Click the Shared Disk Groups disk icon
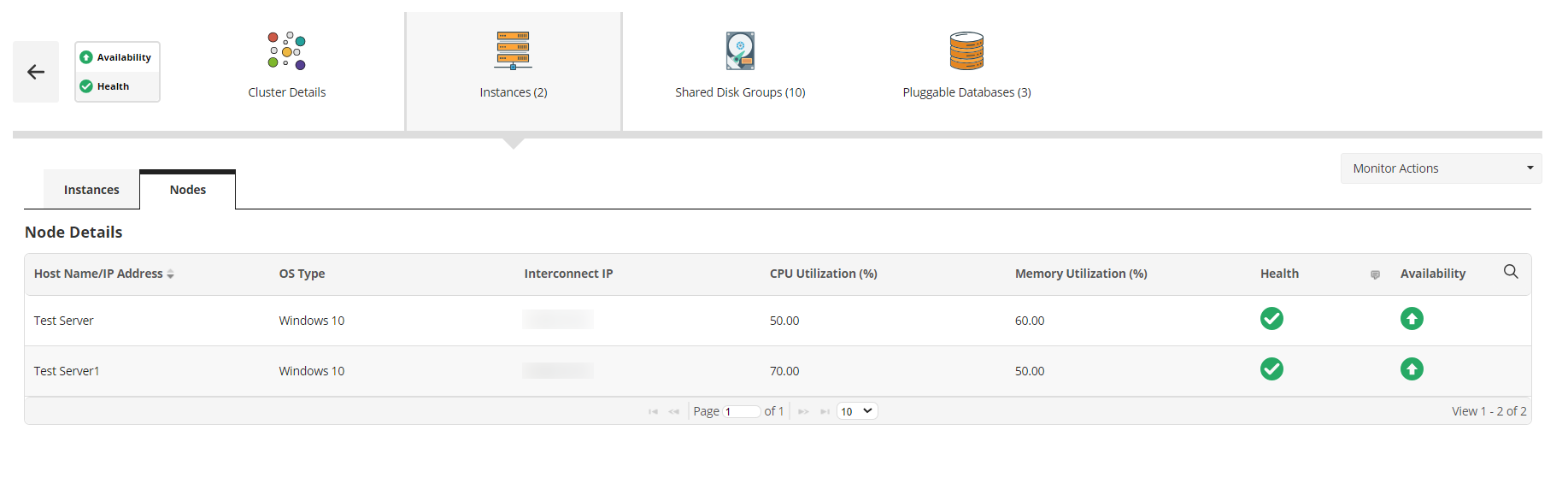Viewport: 1568px width, 501px height. click(740, 51)
